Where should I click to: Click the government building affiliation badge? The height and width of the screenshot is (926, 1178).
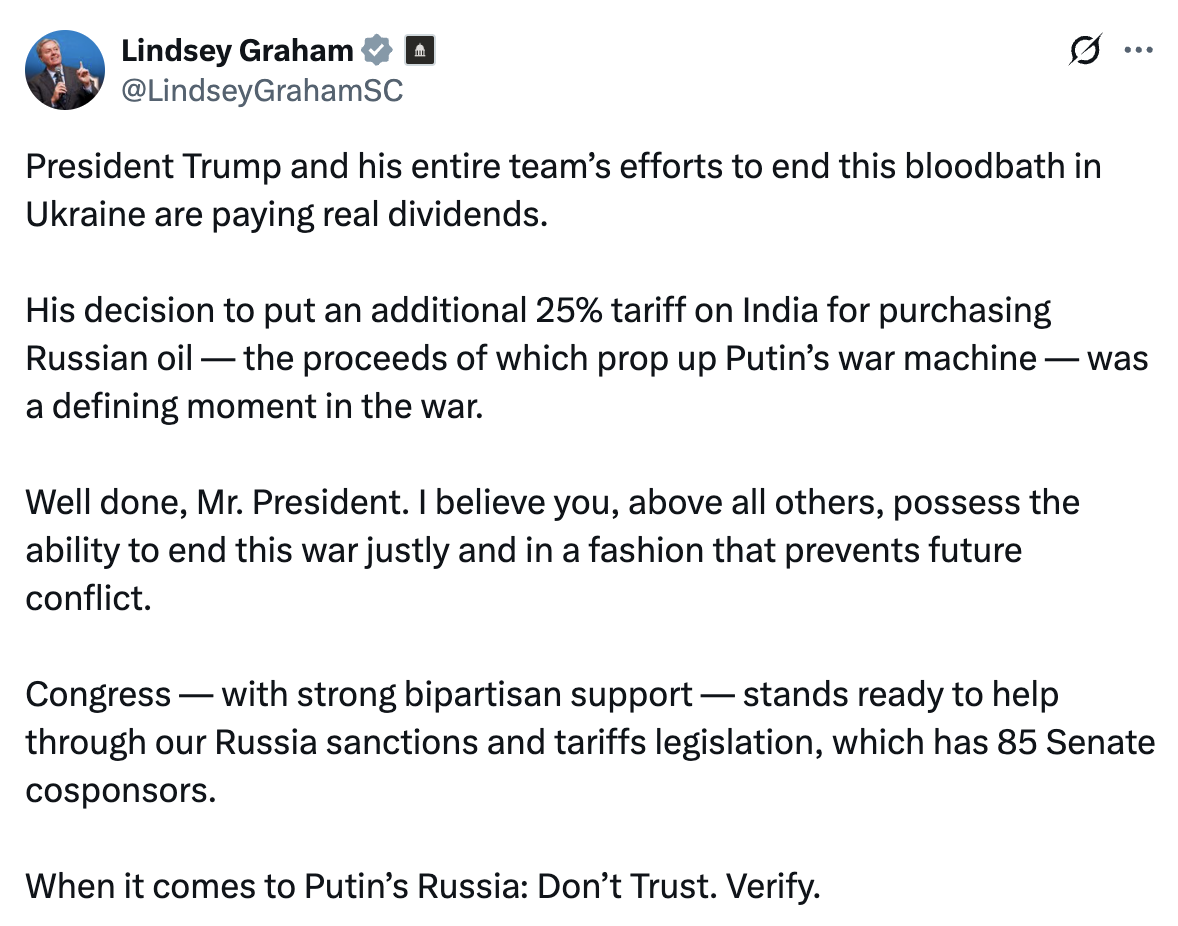420,50
